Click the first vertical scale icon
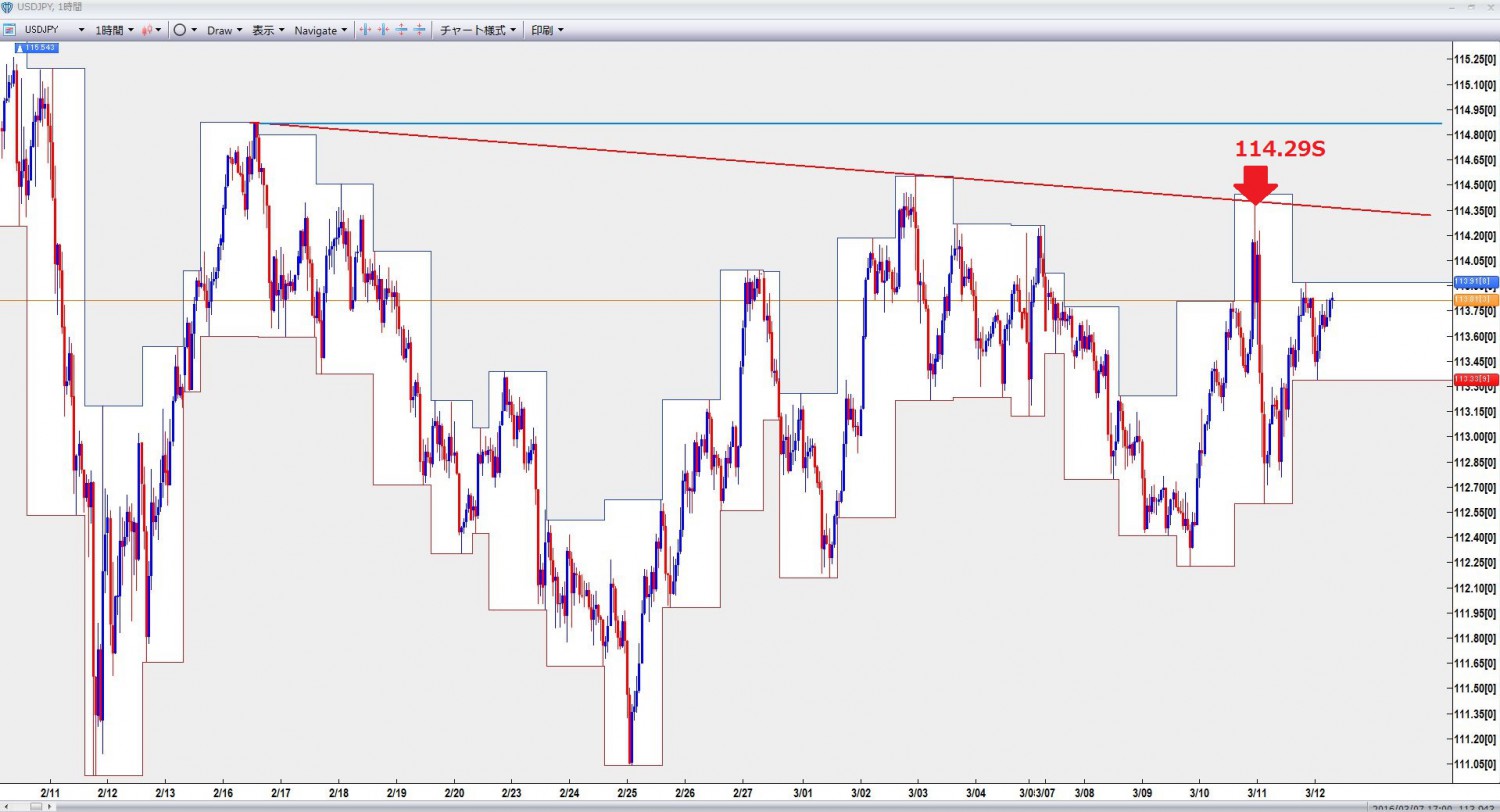Screen dimensions: 1500x812 pos(402,30)
